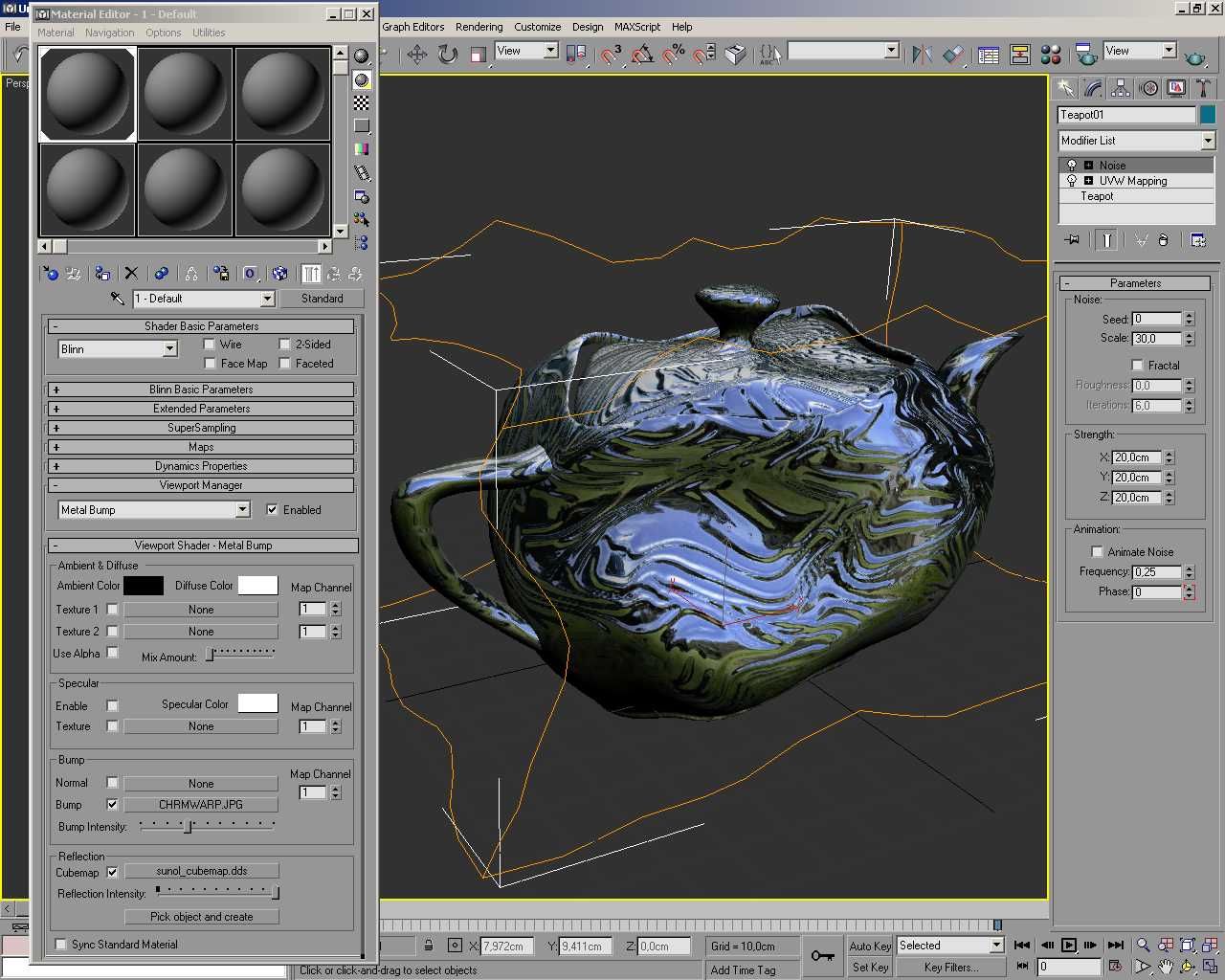The image size is (1225, 980).
Task: Click the sunol_cubemap.dds map button
Action: pyautogui.click(x=202, y=871)
